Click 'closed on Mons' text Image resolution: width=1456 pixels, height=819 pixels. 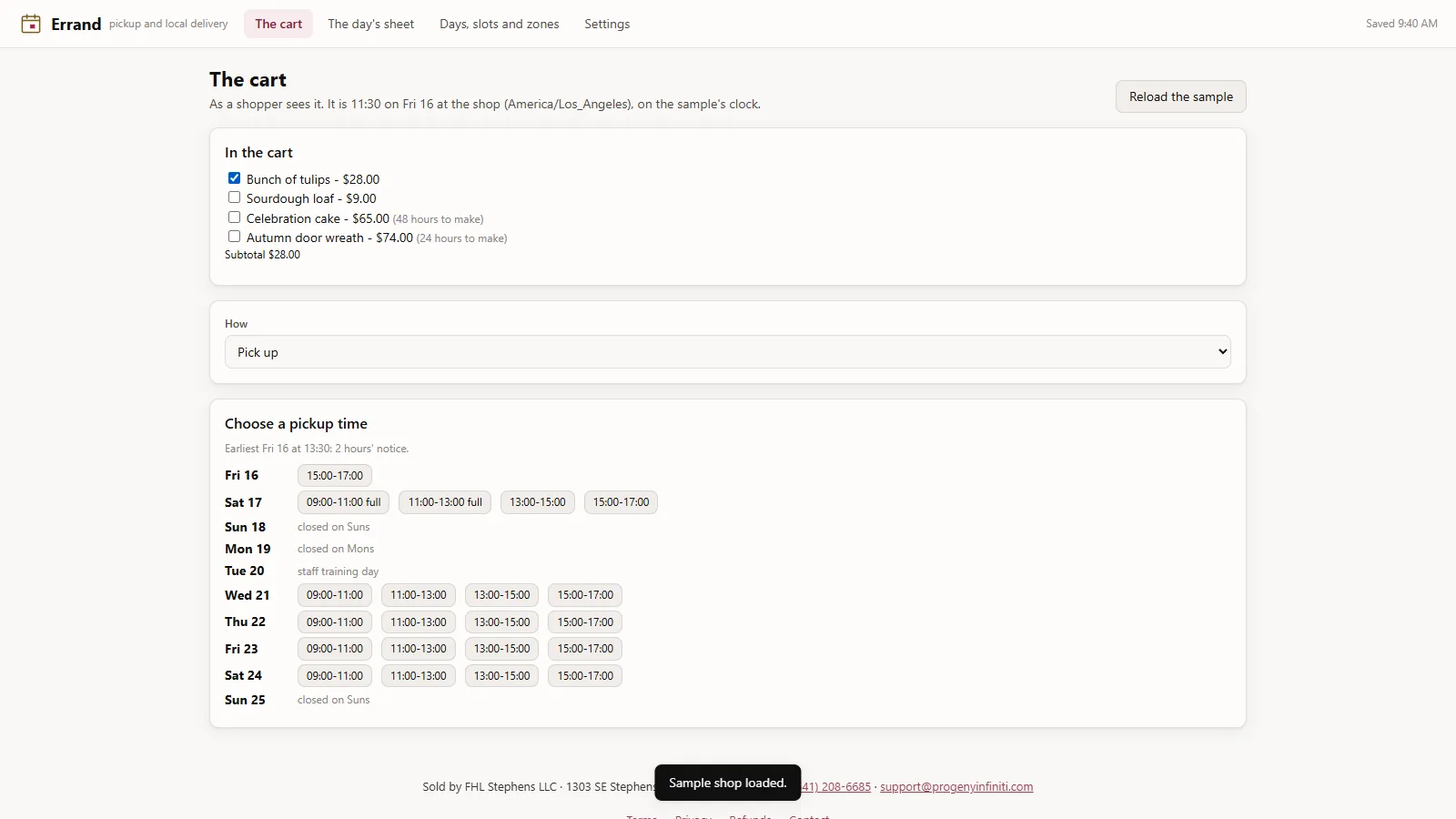point(336,549)
